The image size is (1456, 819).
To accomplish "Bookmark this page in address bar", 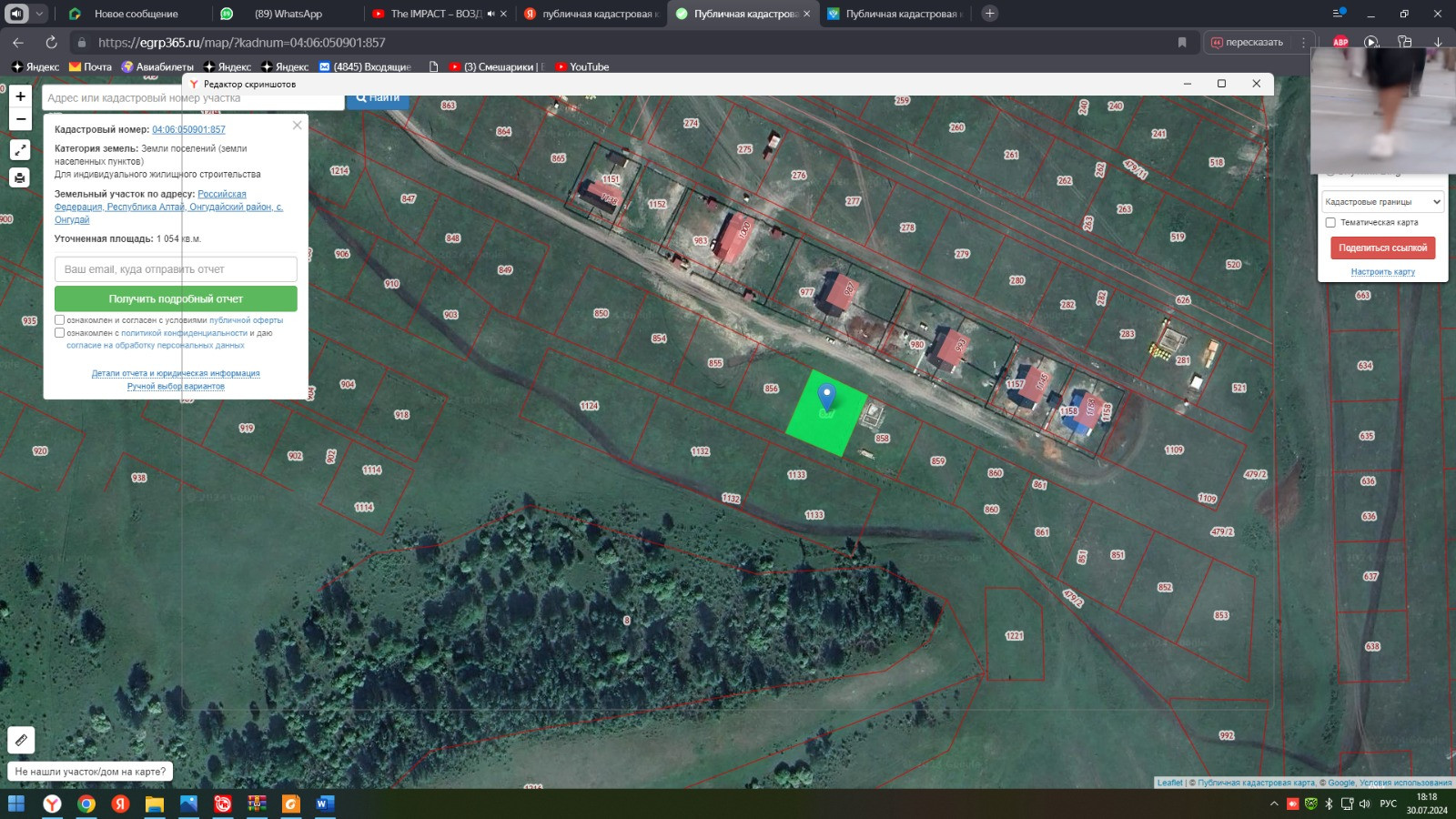I will tap(1182, 42).
